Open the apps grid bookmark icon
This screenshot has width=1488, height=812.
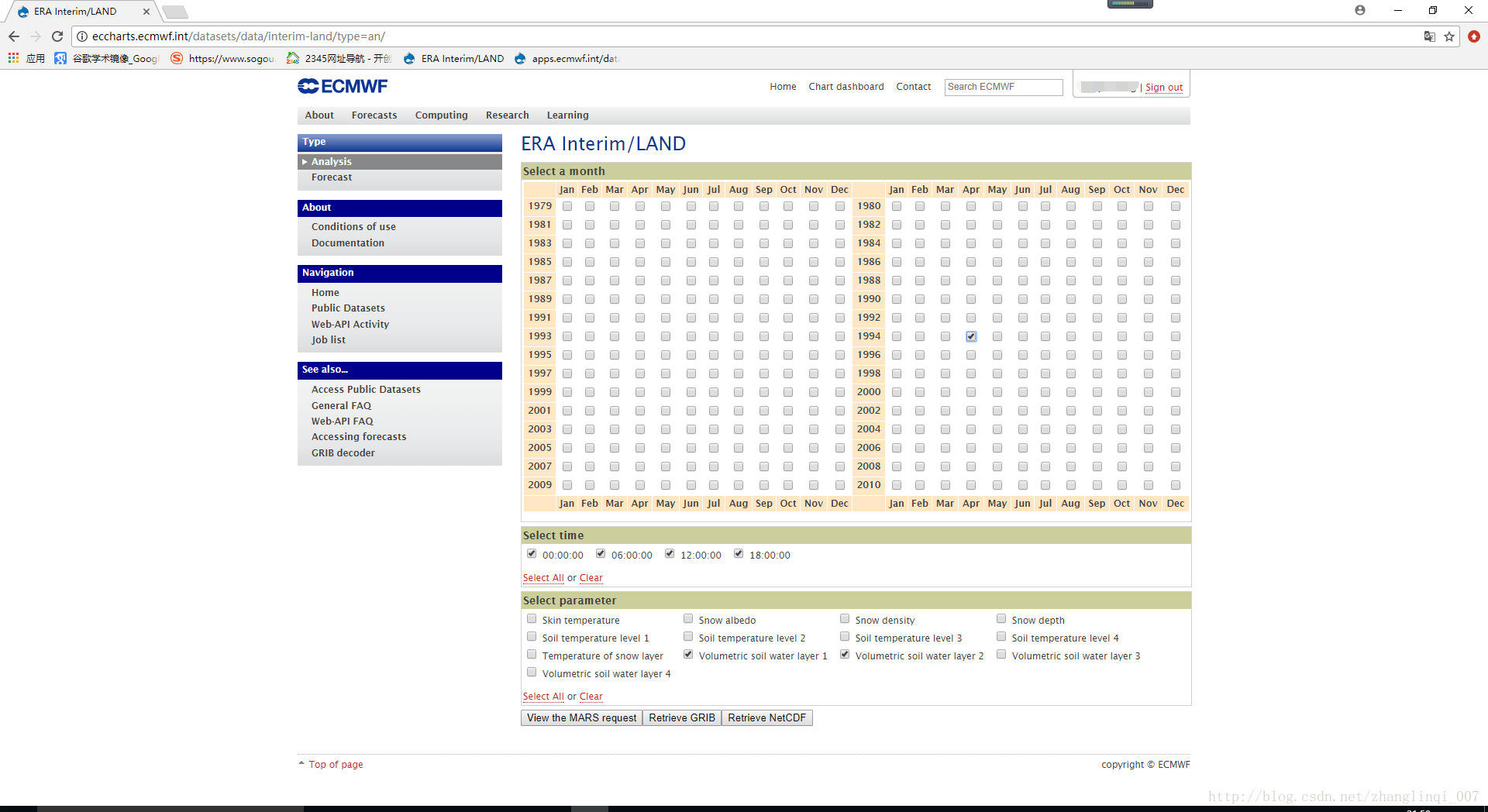13,58
